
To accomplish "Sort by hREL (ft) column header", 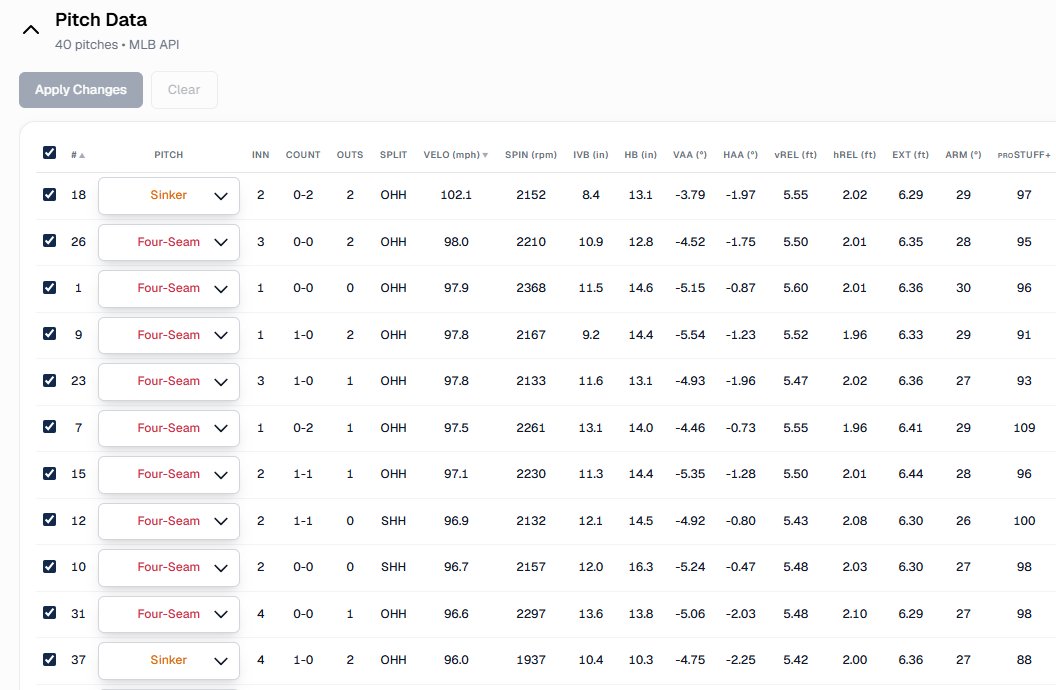I will (x=855, y=155).
